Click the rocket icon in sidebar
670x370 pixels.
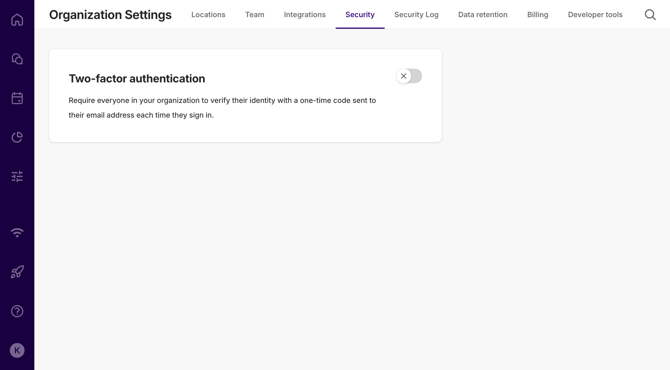pyautogui.click(x=17, y=272)
